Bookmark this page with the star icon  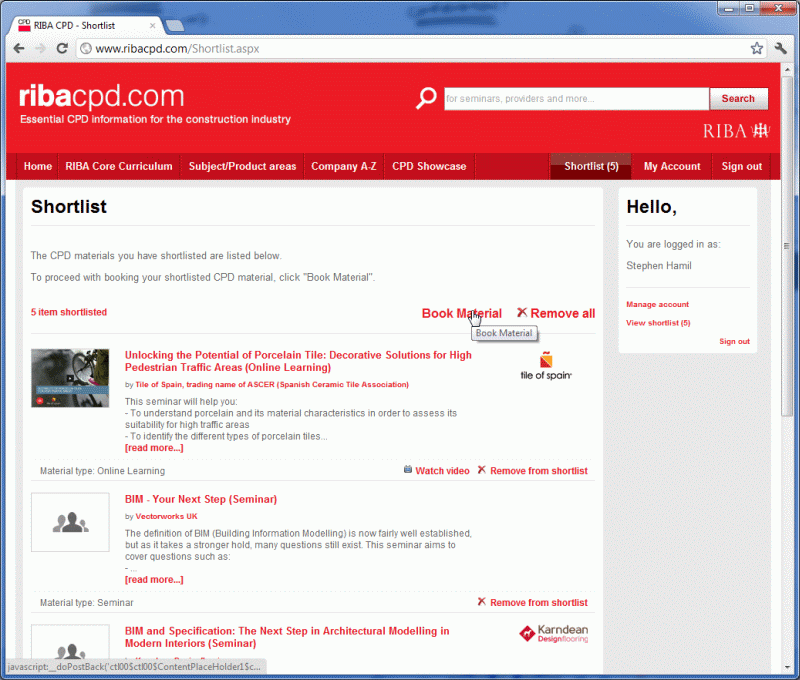point(757,48)
